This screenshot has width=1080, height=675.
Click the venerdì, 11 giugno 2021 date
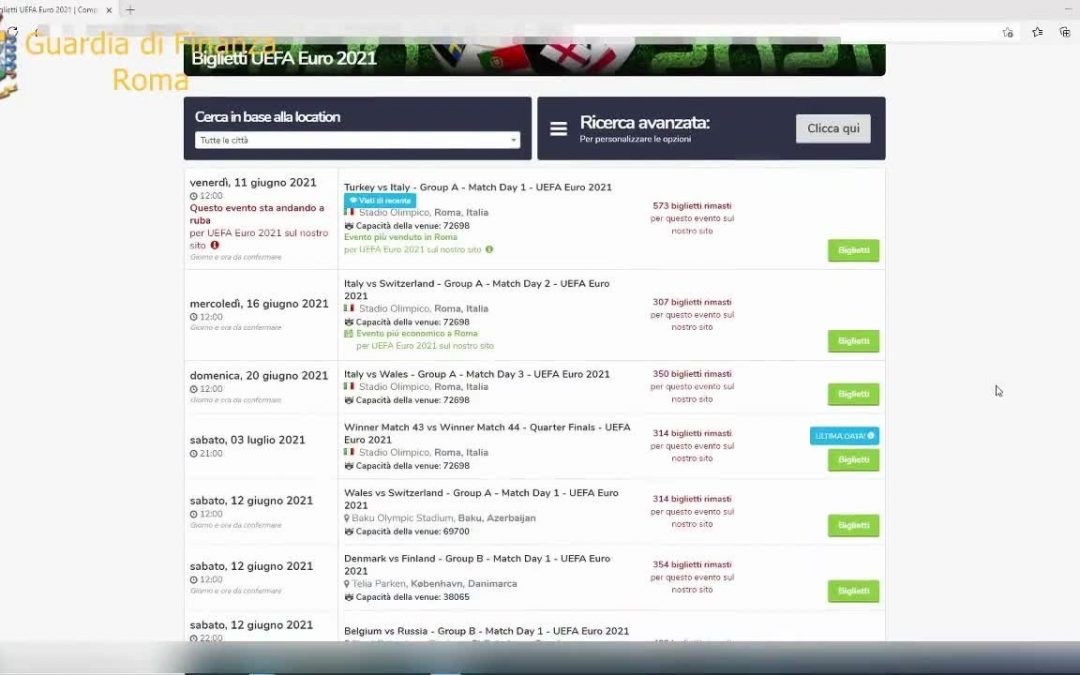[253, 183]
